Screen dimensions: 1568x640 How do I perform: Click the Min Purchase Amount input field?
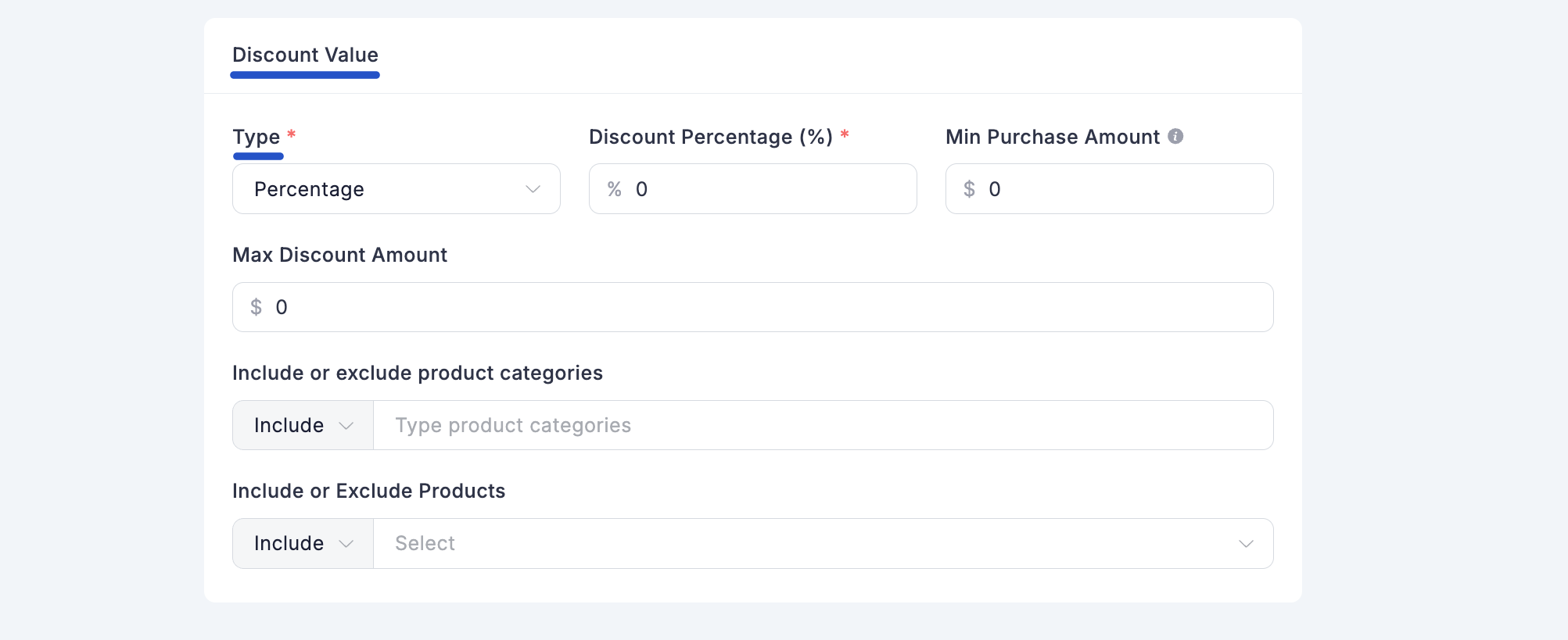(x=1110, y=189)
